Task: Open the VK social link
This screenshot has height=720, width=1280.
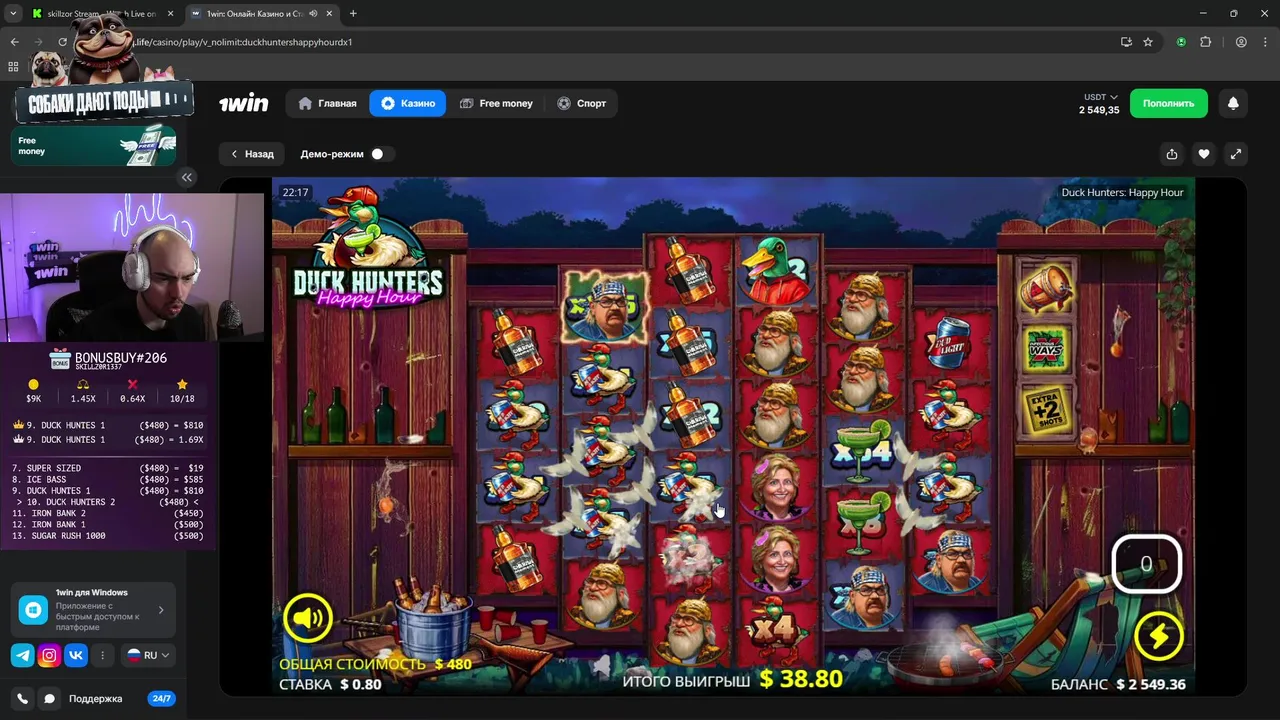Action: coord(76,655)
